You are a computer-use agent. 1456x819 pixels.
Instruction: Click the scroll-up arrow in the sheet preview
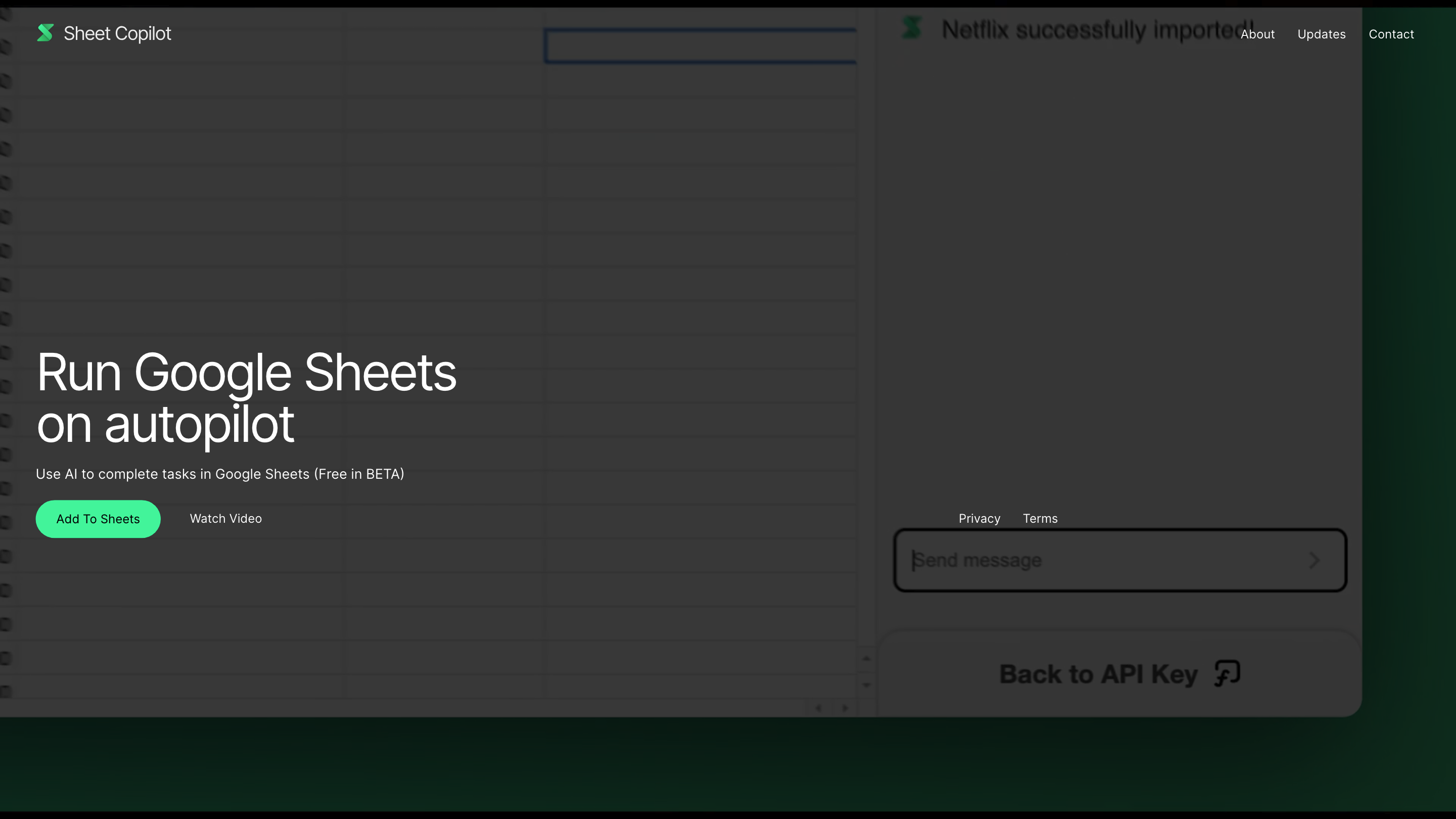coord(867,658)
